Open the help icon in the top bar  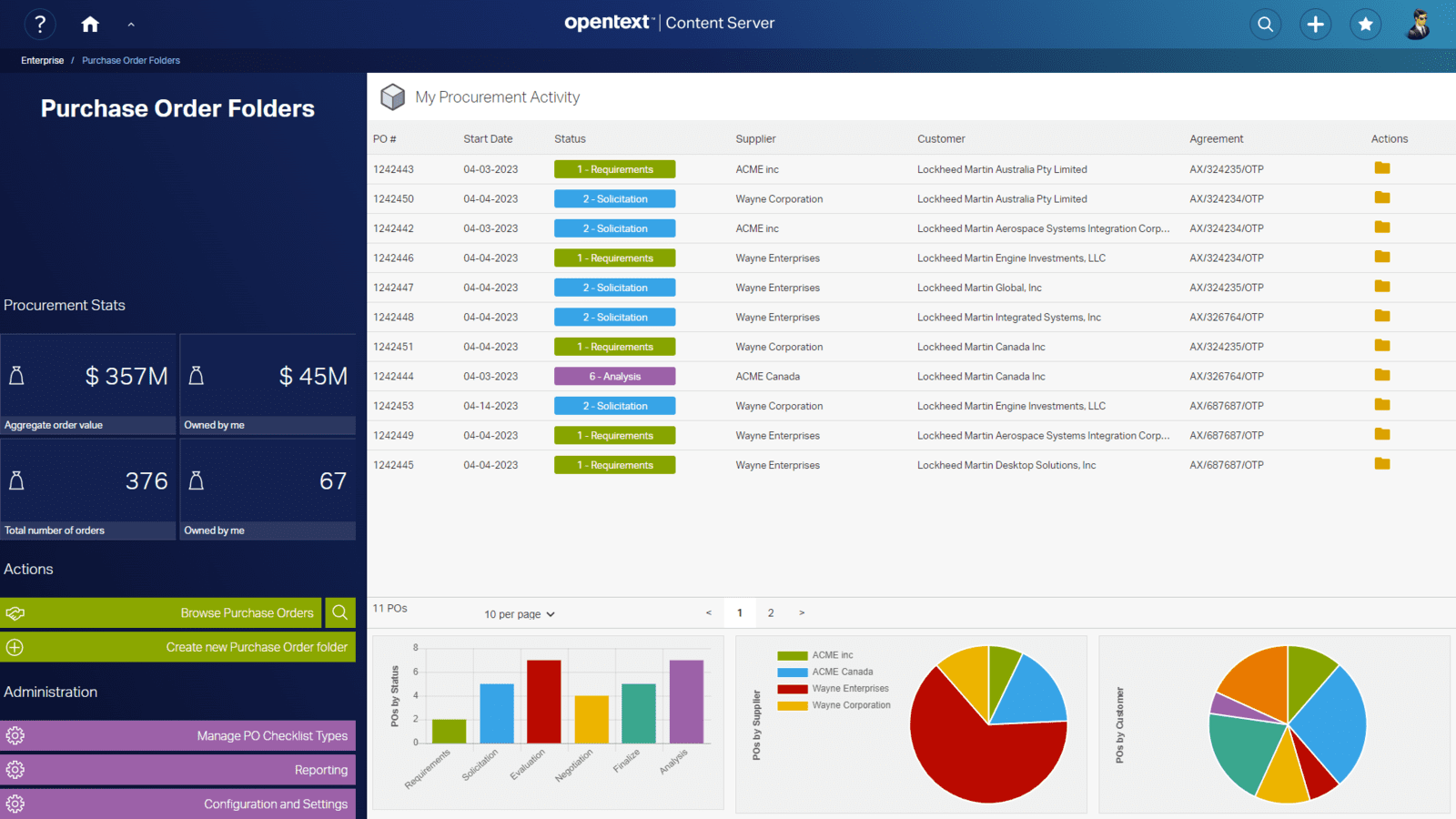[x=40, y=24]
